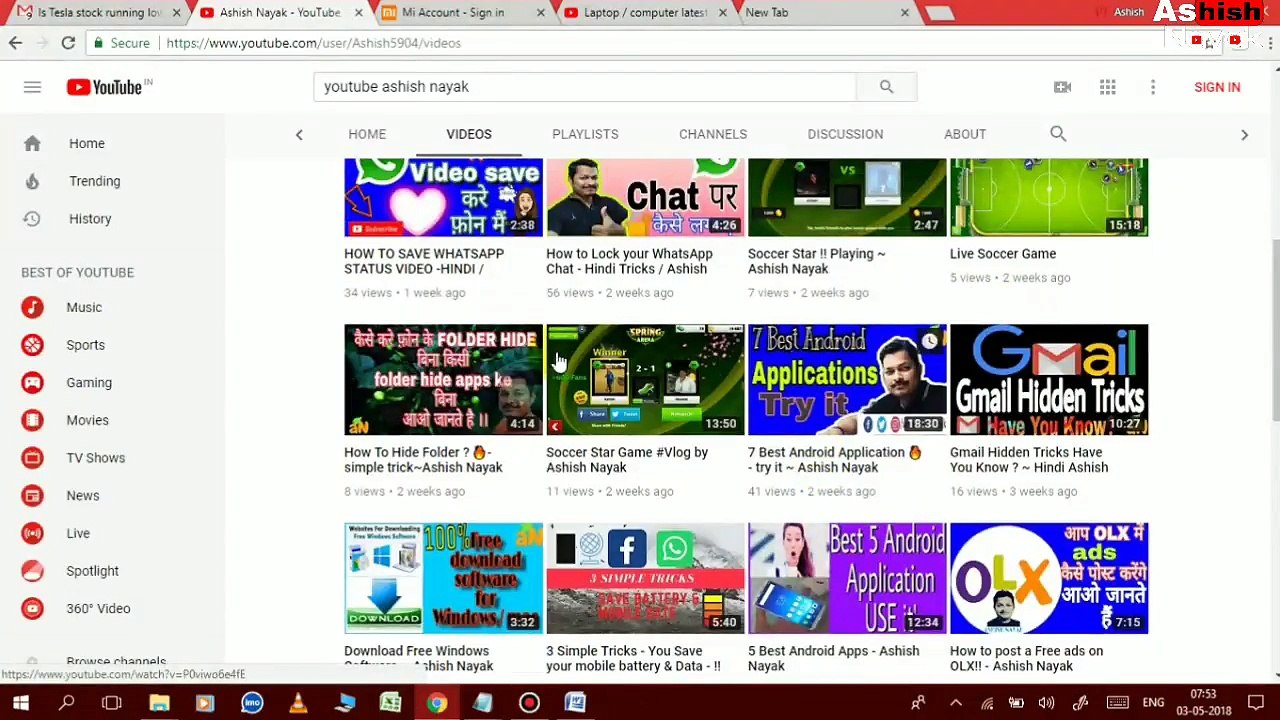Click the News category icon
Viewport: 1280px width, 720px height.
pyautogui.click(x=32, y=495)
